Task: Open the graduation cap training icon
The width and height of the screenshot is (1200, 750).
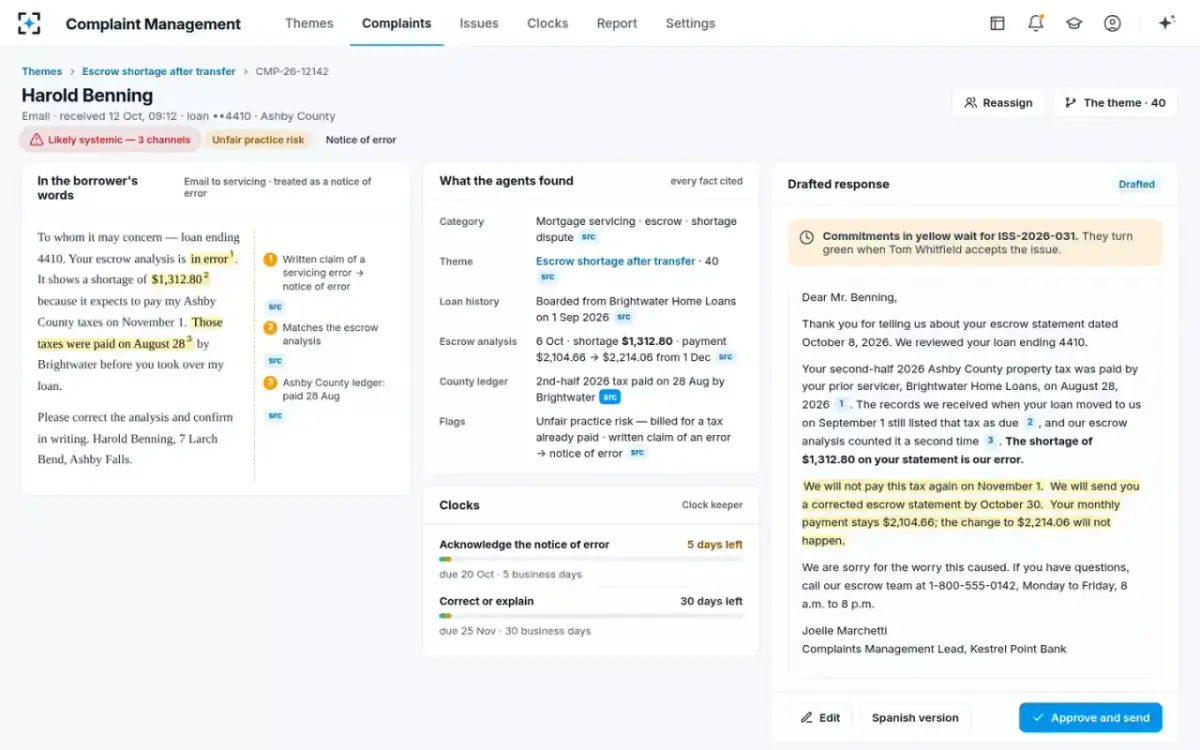Action: [x=1074, y=23]
